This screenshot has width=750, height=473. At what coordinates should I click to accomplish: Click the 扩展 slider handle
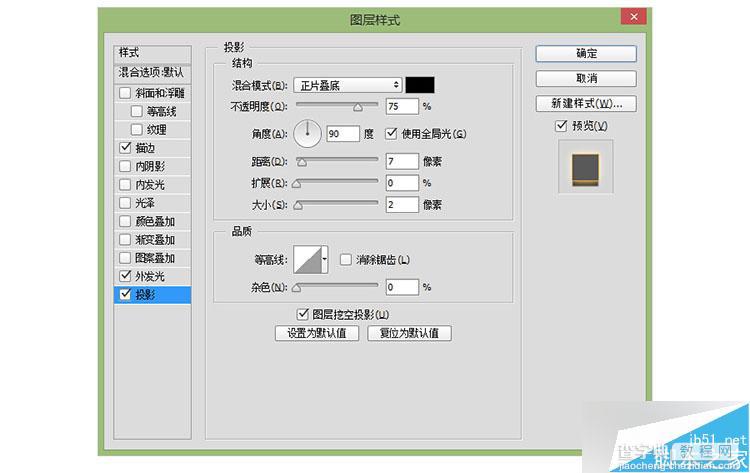coord(297,184)
